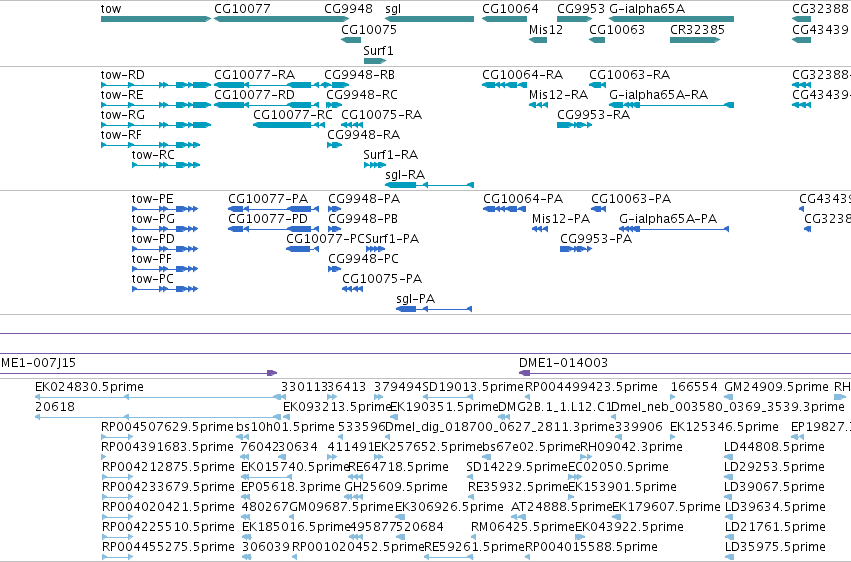851x562 pixels.
Task: Select transcript tow-RC
Action: [x=166, y=165]
